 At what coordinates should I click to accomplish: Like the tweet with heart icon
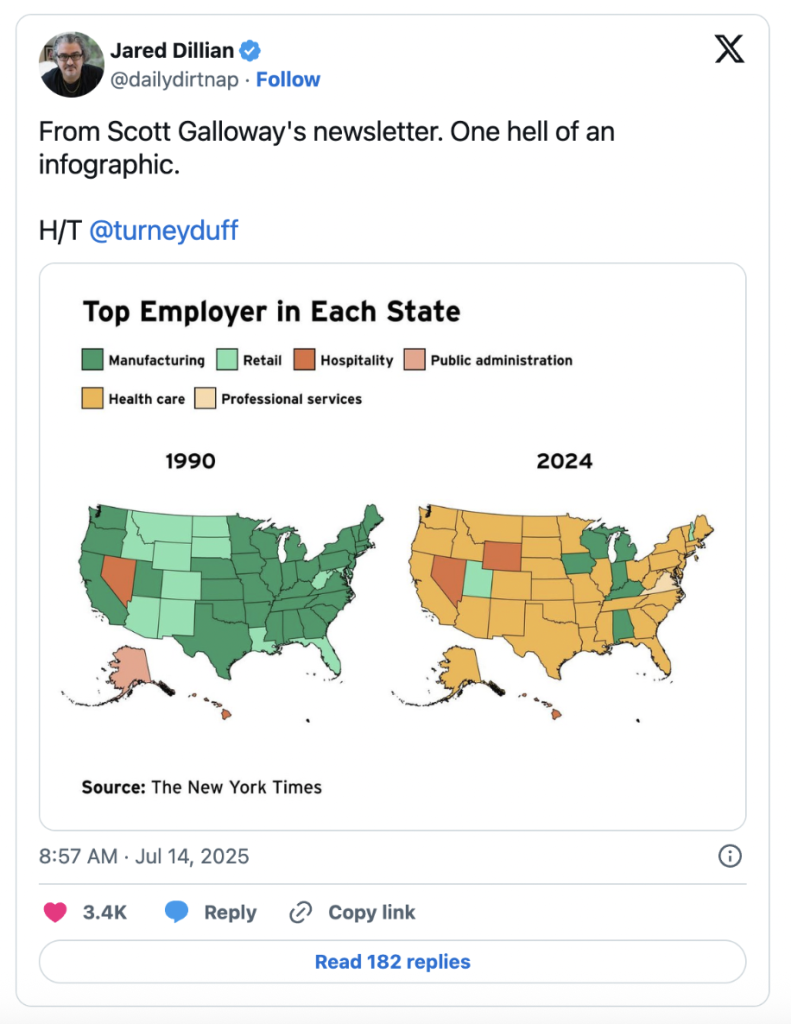pos(57,912)
